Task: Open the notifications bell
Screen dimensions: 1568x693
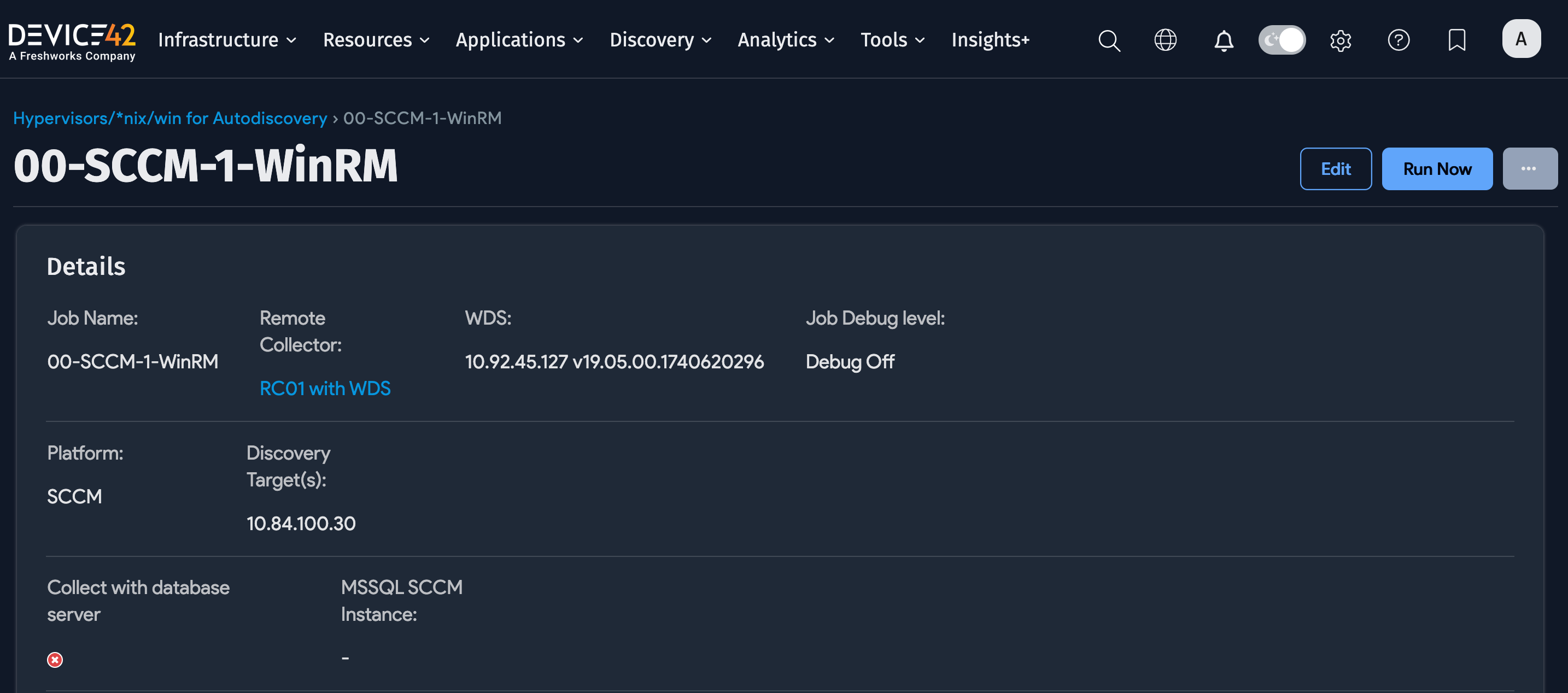Action: [1224, 40]
